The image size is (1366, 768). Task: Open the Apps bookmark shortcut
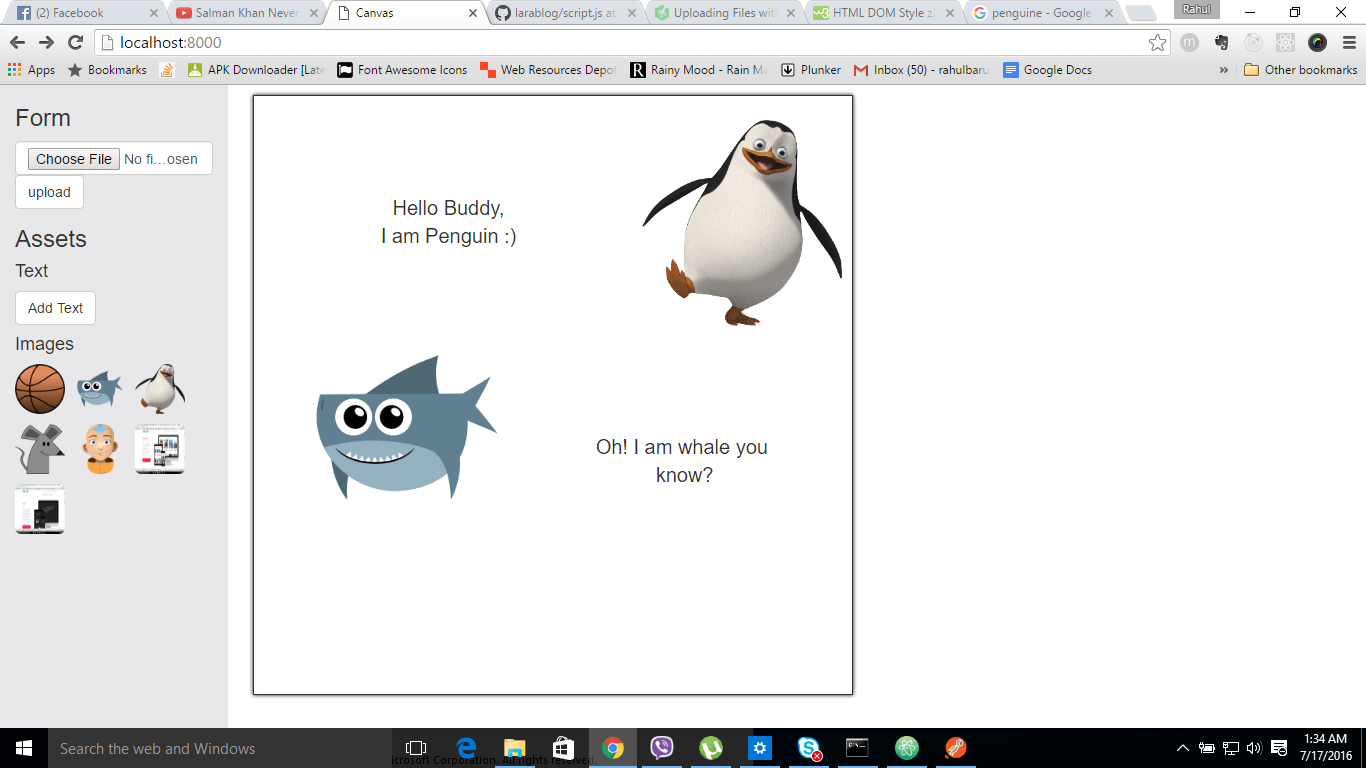(x=31, y=70)
